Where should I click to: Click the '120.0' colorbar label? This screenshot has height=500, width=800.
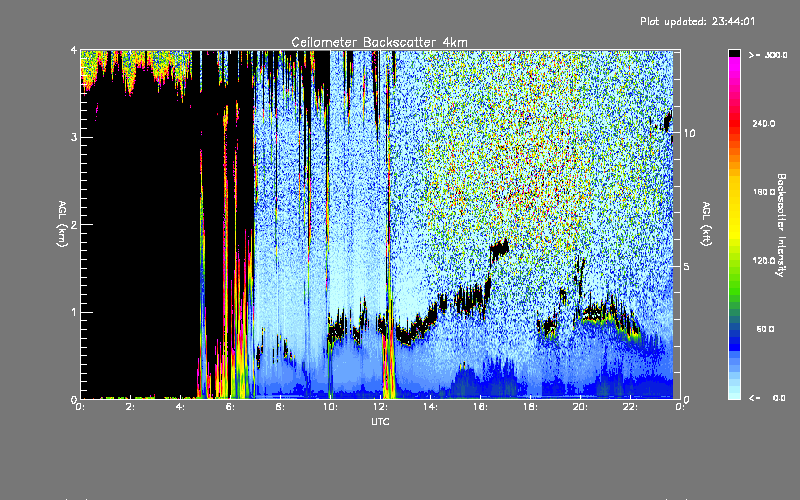764,261
